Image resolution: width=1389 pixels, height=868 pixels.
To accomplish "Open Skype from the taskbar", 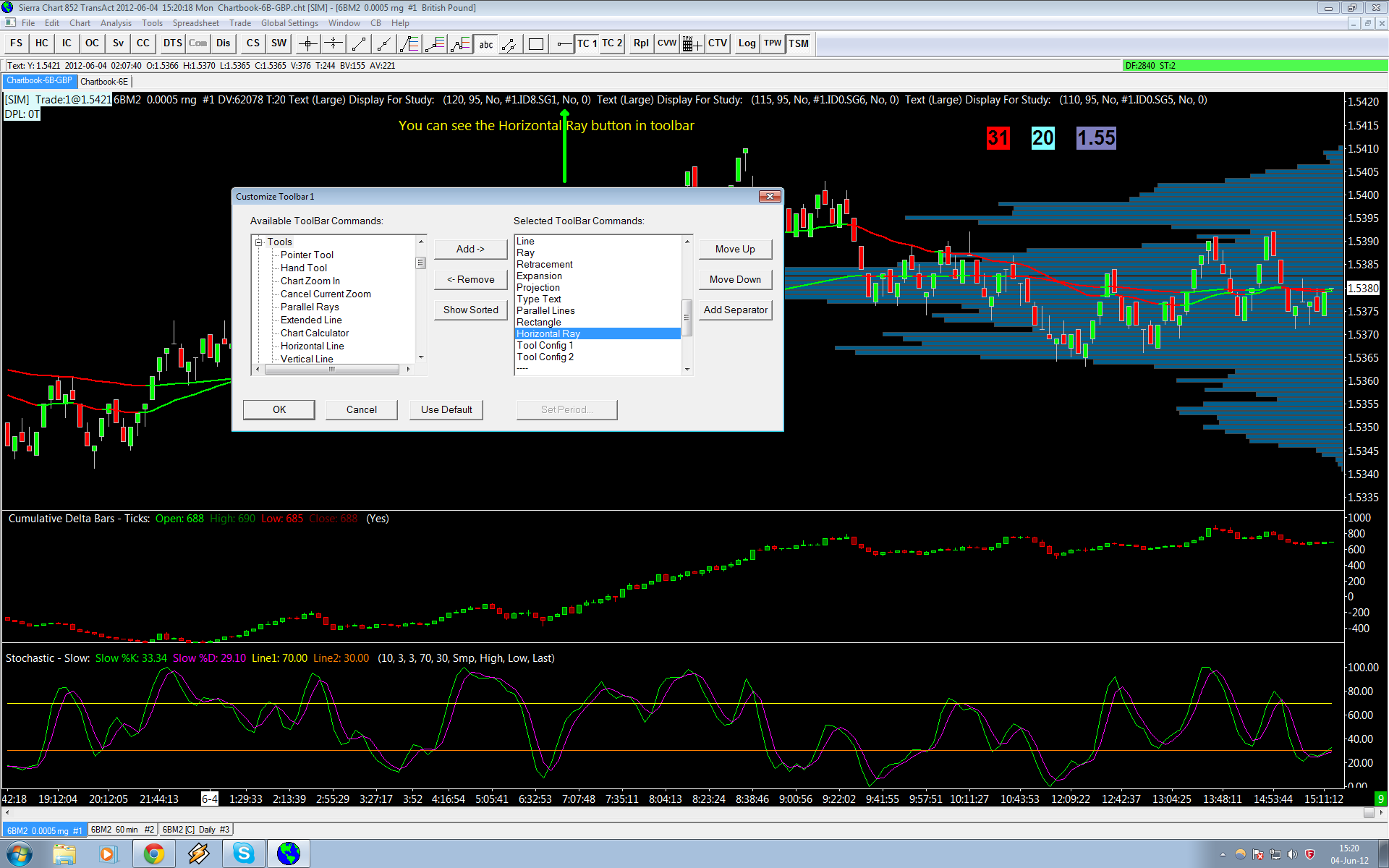I will click(x=244, y=854).
